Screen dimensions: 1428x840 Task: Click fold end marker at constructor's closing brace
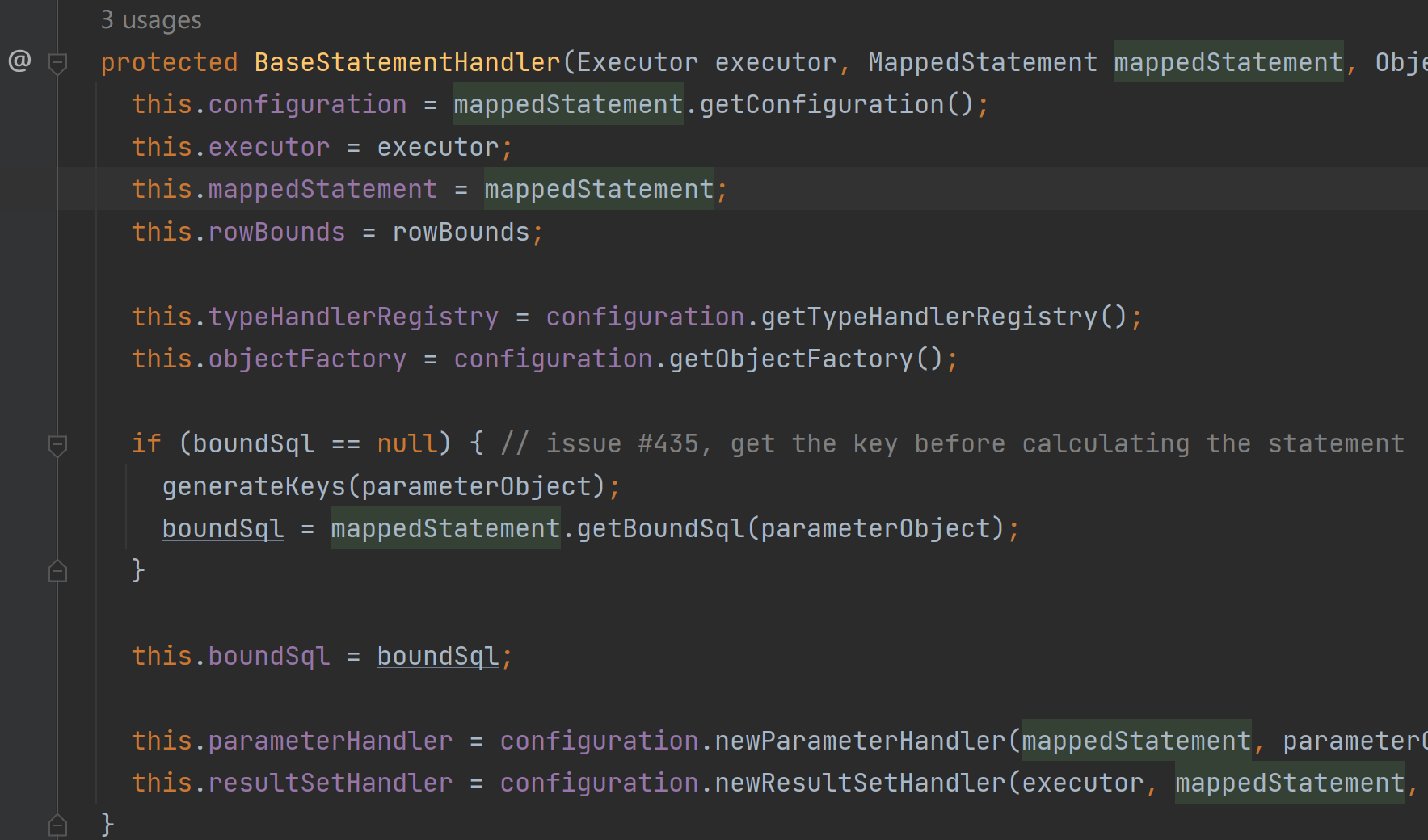pyautogui.click(x=57, y=825)
